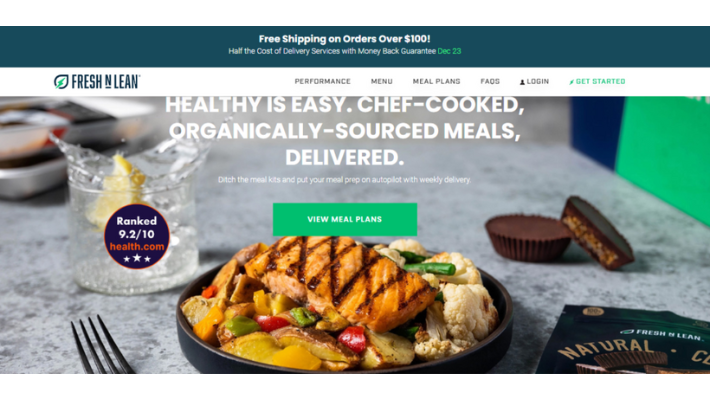
Task: Click the user profile icon beside Login
Action: pyautogui.click(x=522, y=82)
